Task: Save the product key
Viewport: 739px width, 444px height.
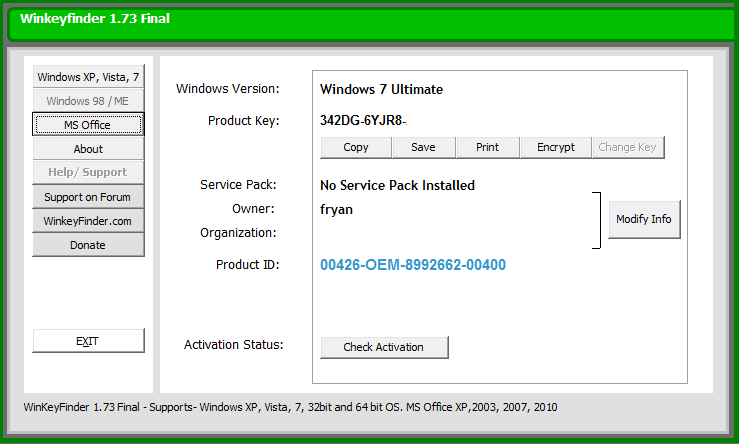Action: pyautogui.click(x=423, y=147)
